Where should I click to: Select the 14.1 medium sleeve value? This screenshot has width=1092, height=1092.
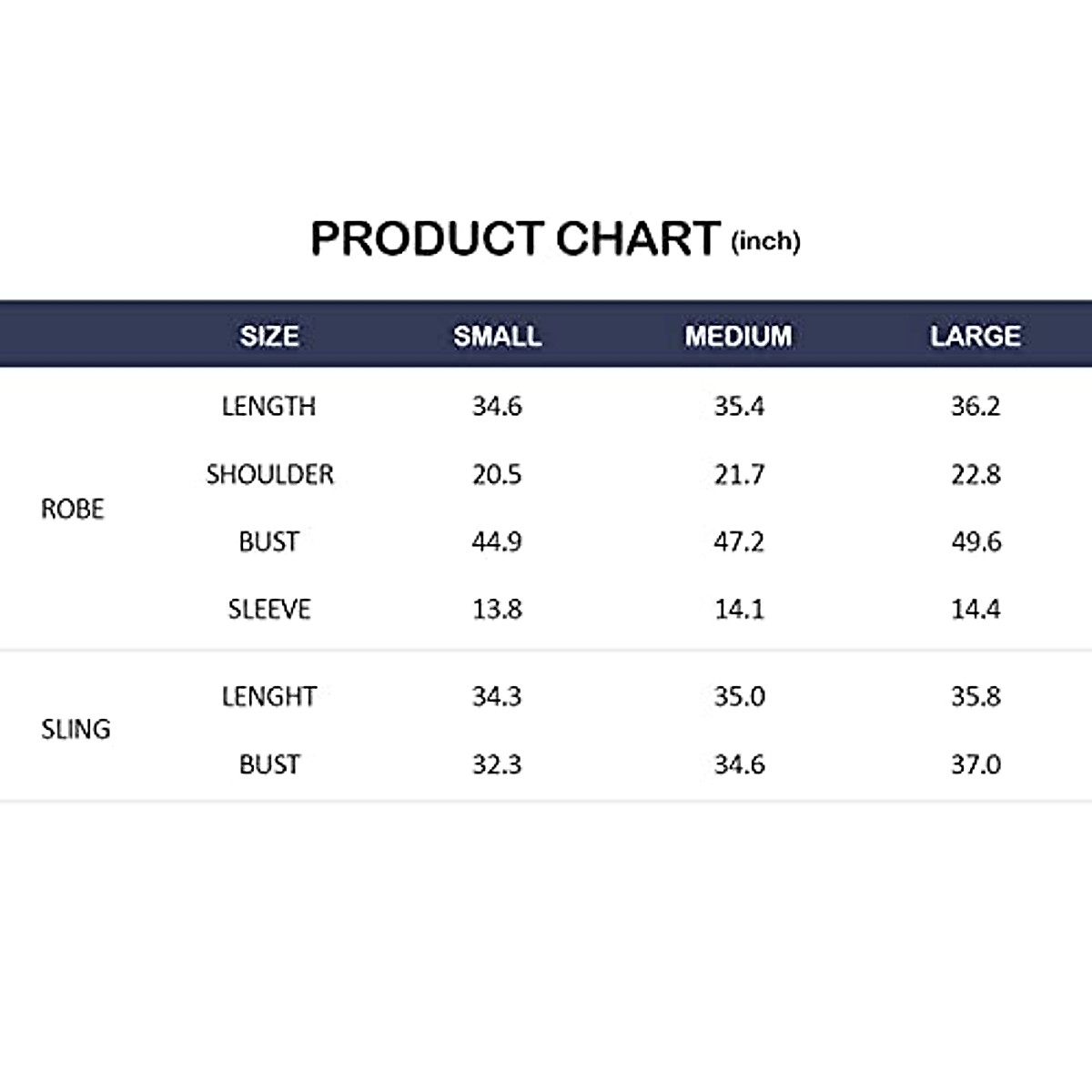[x=739, y=609]
